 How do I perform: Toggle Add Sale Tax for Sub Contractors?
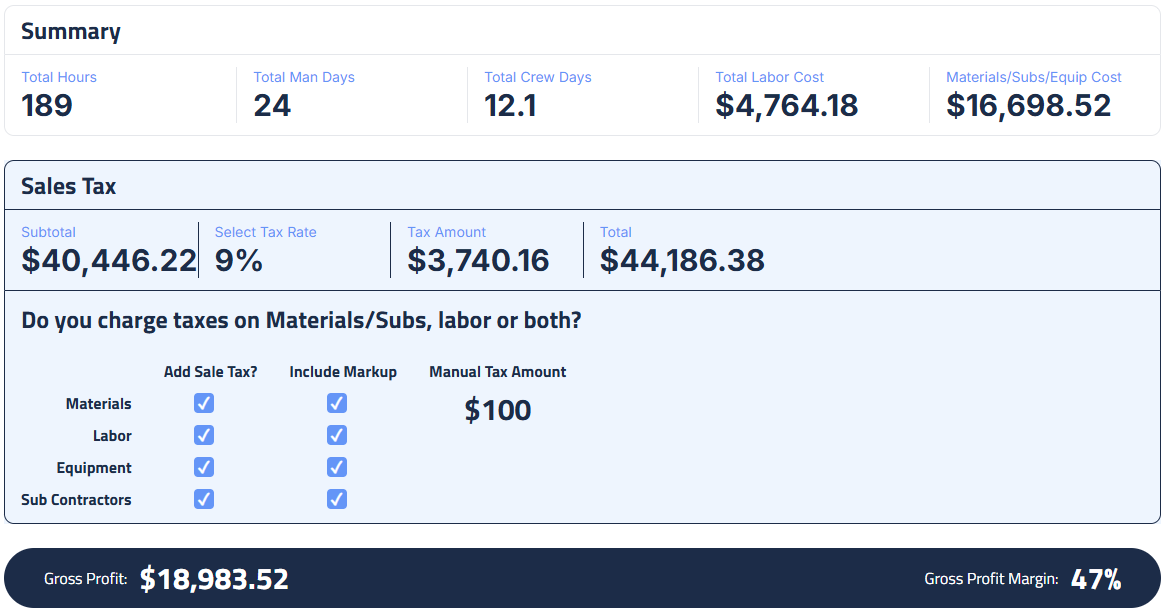pyautogui.click(x=204, y=499)
